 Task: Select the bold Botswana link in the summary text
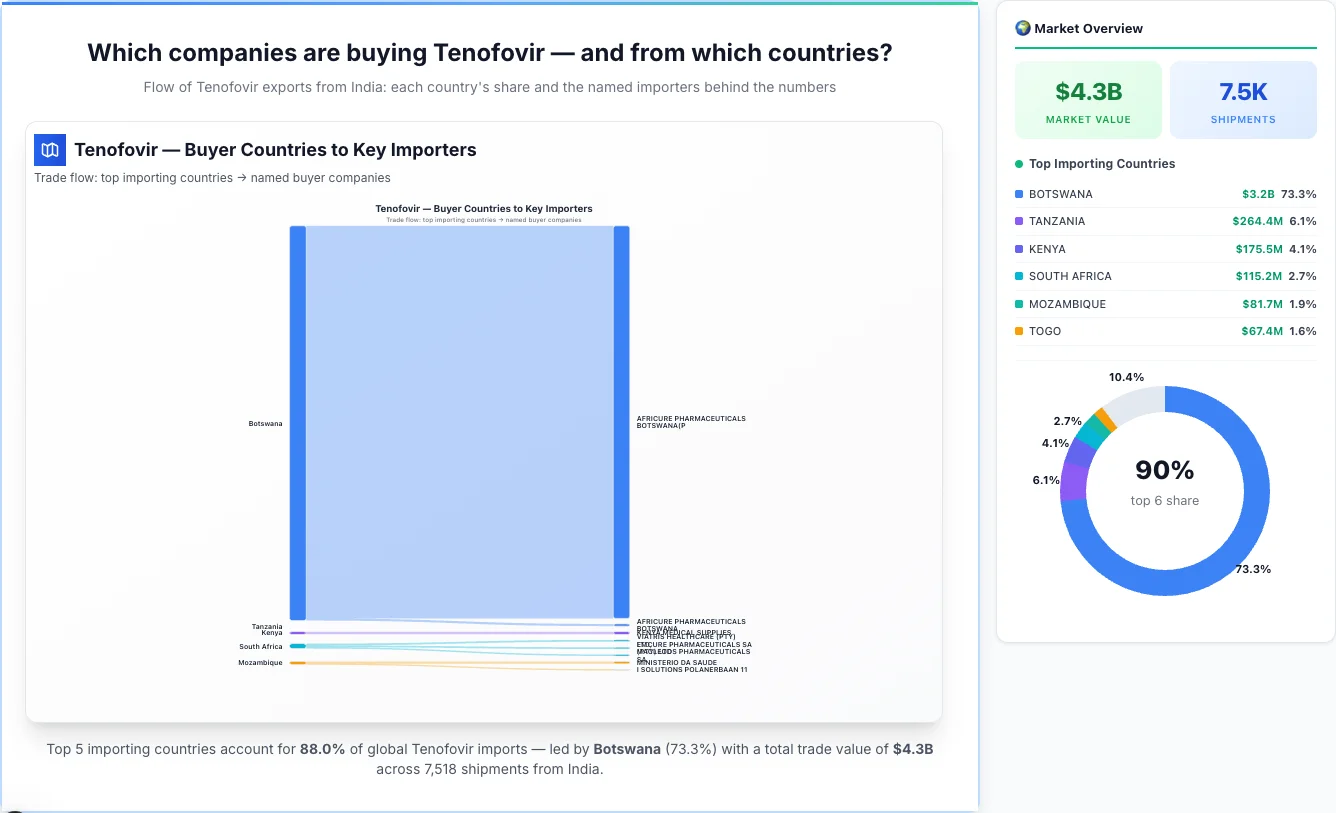(x=629, y=748)
